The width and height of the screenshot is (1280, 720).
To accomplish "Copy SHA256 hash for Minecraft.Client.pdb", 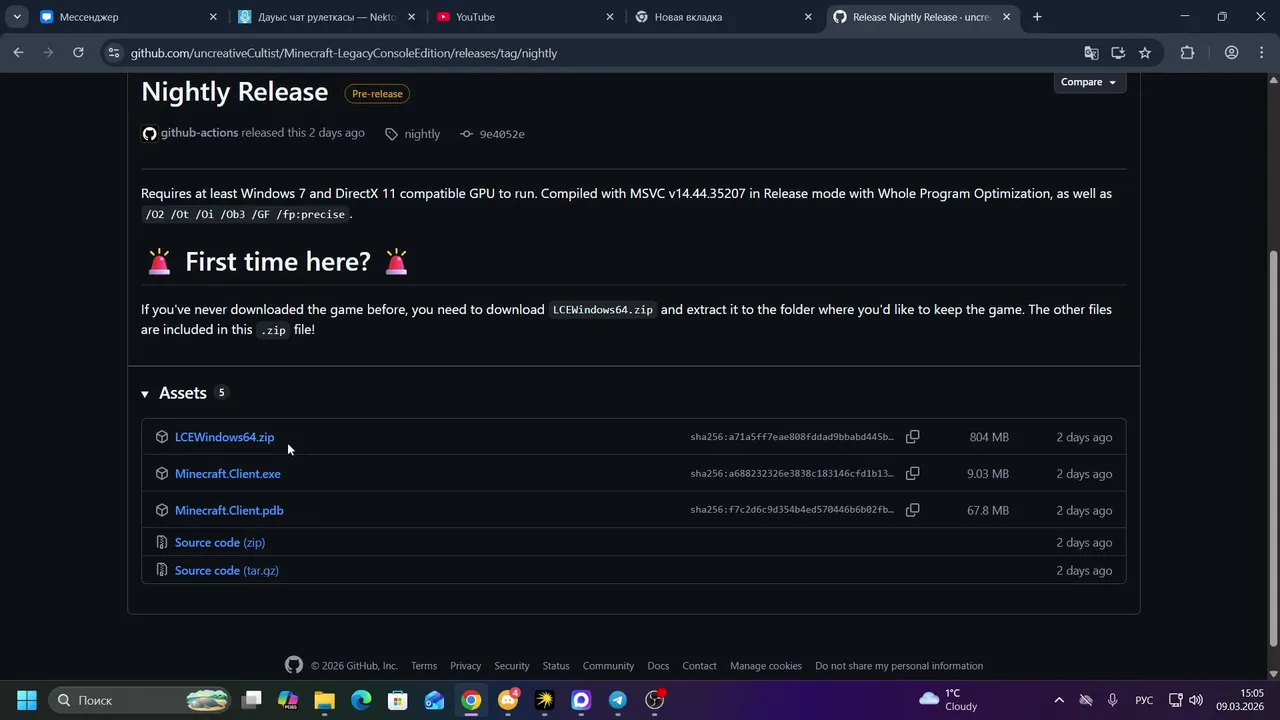I will pos(912,510).
